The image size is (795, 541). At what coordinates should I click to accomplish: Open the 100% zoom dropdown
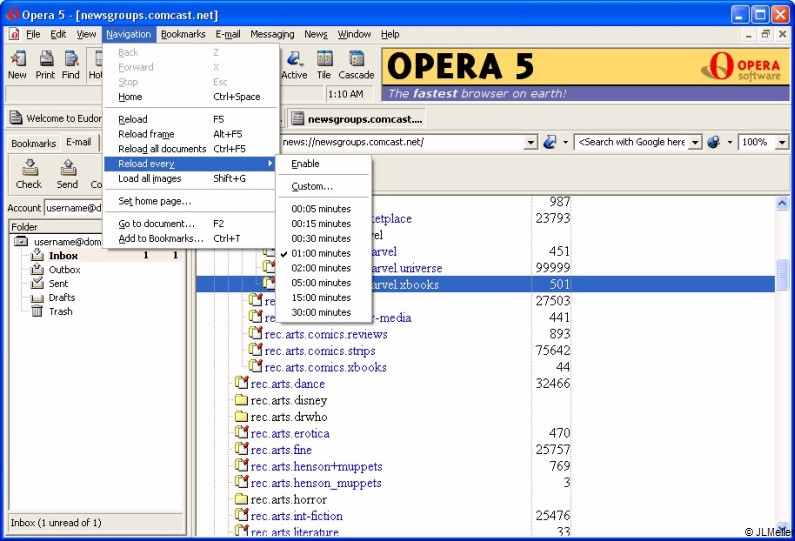(782, 142)
